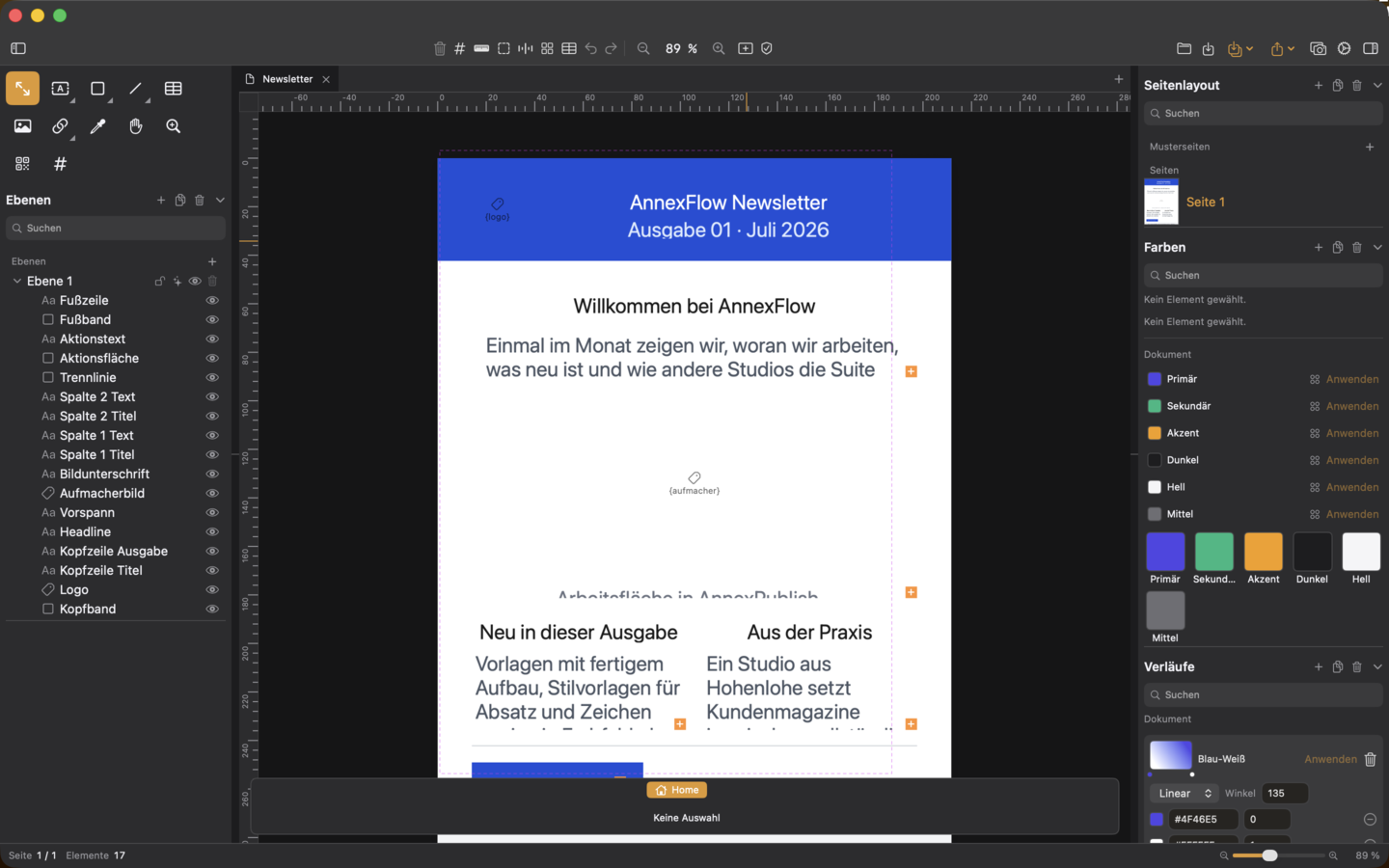
Task: Select the Logo layer row
Action: (116, 590)
